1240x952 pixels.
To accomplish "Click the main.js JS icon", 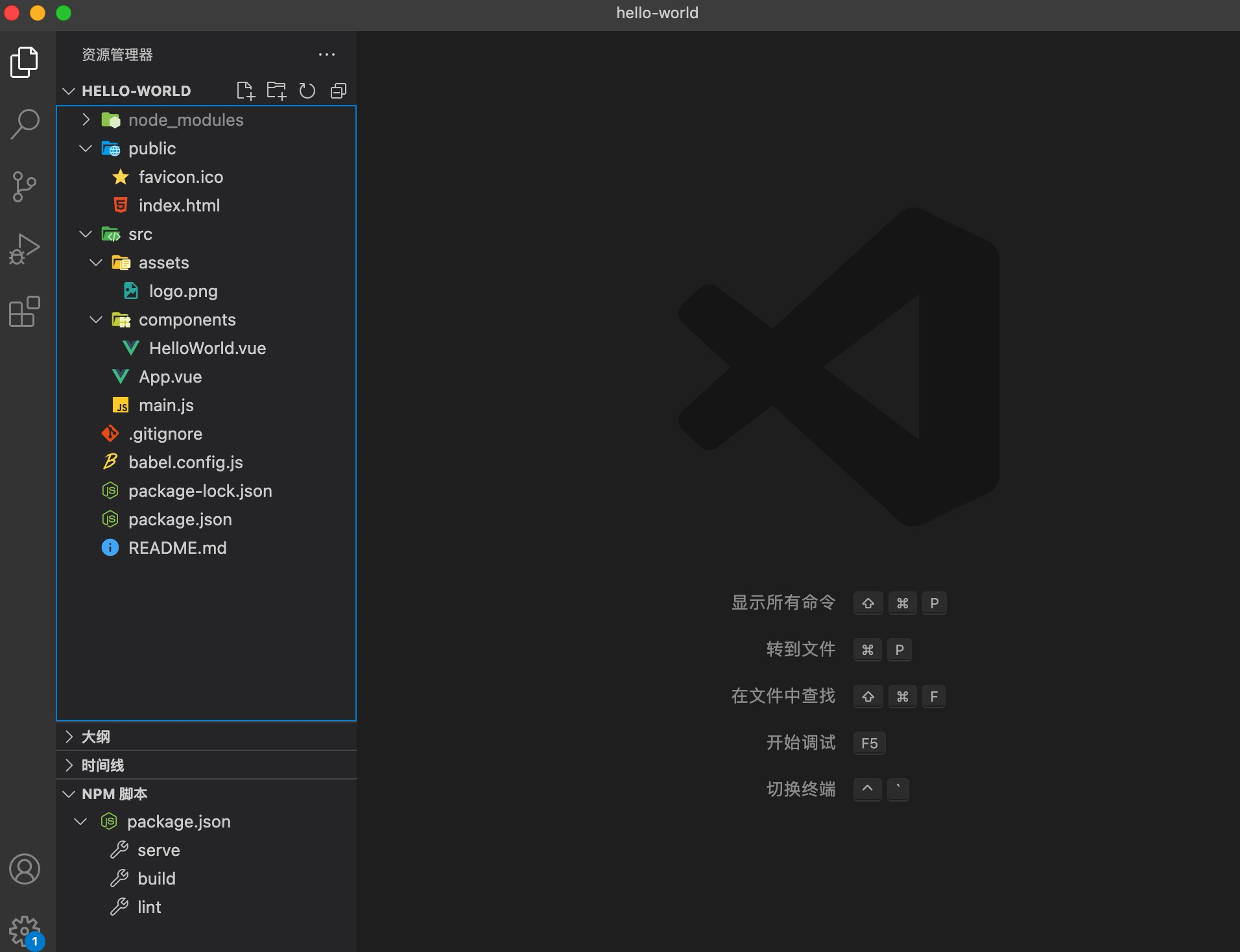I will [121, 405].
